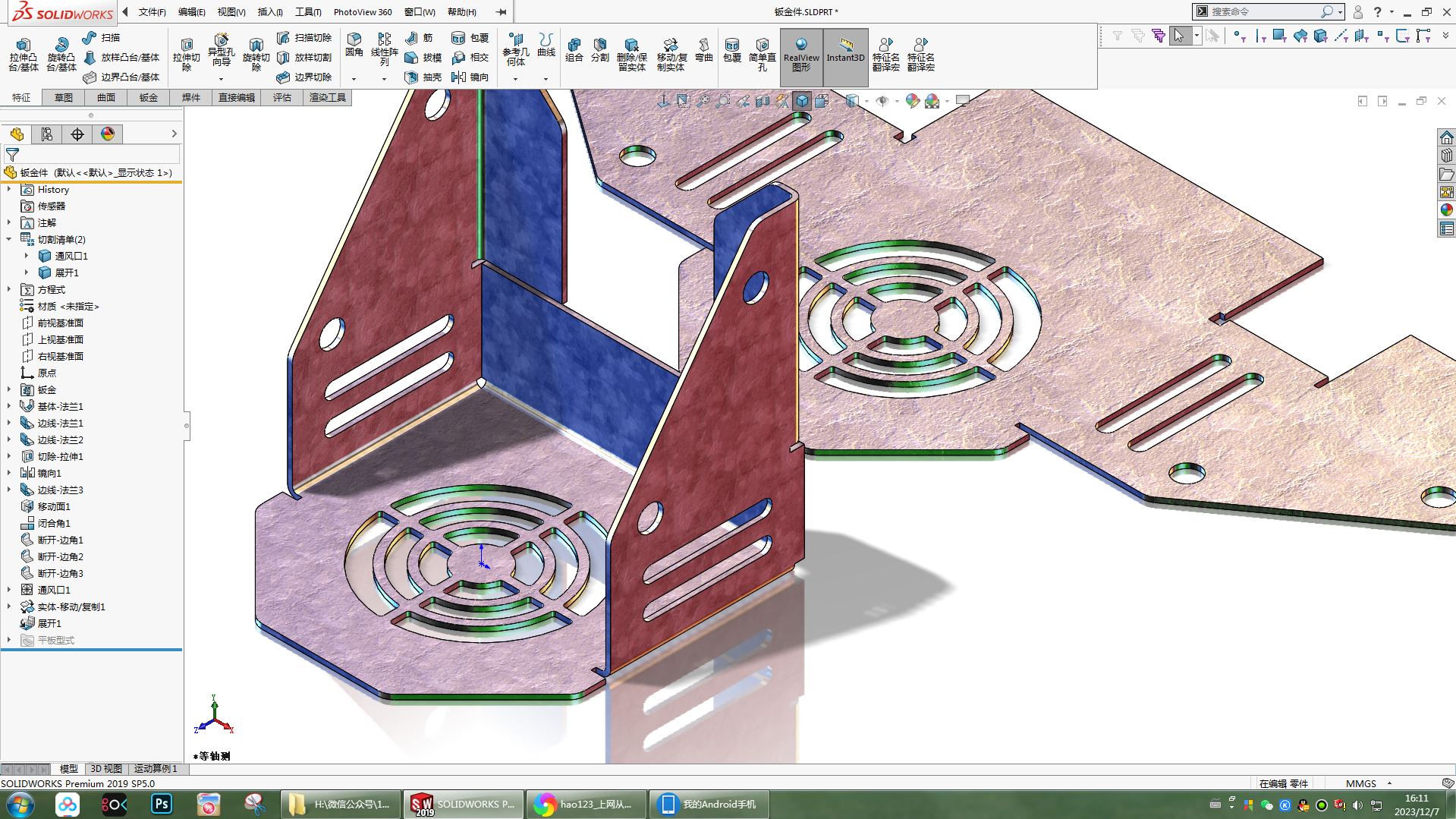
Task: Switch to the 草图 sketch tab
Action: point(64,97)
